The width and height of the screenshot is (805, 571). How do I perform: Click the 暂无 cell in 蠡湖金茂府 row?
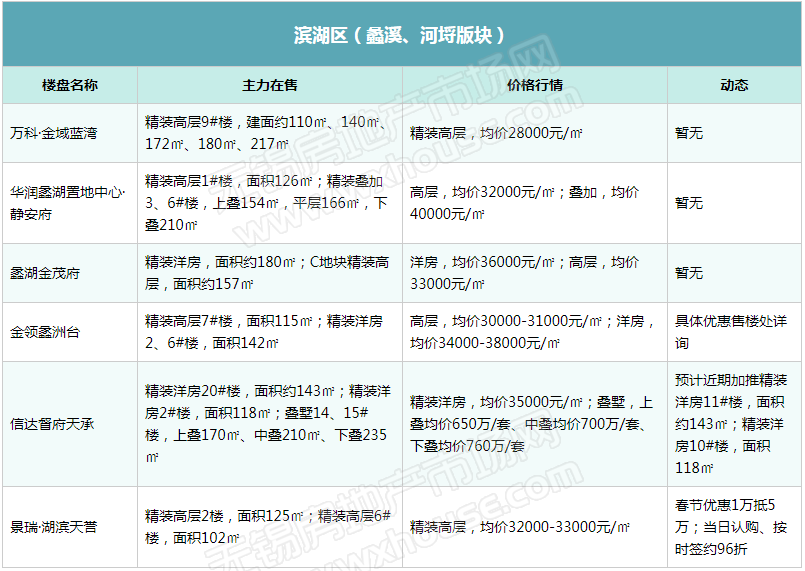tap(689, 273)
